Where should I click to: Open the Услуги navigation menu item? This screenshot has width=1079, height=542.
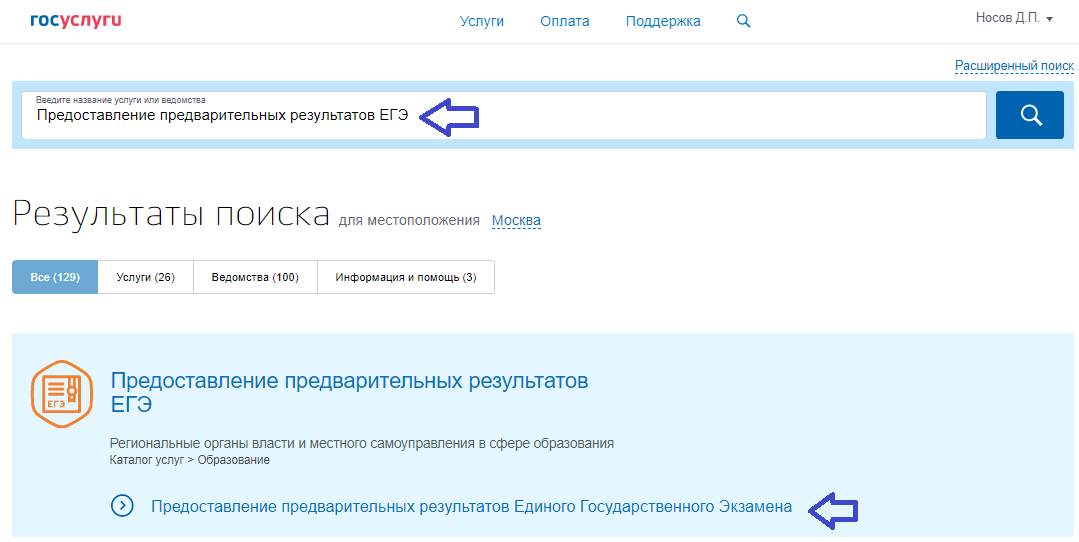coord(482,21)
